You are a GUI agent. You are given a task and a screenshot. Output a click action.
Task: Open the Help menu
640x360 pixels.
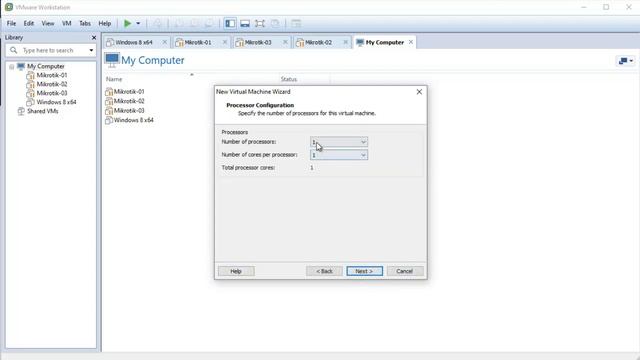[x=105, y=24]
